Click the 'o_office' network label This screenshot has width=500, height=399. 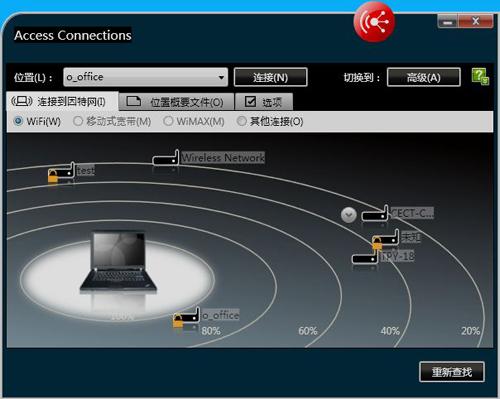(221, 315)
